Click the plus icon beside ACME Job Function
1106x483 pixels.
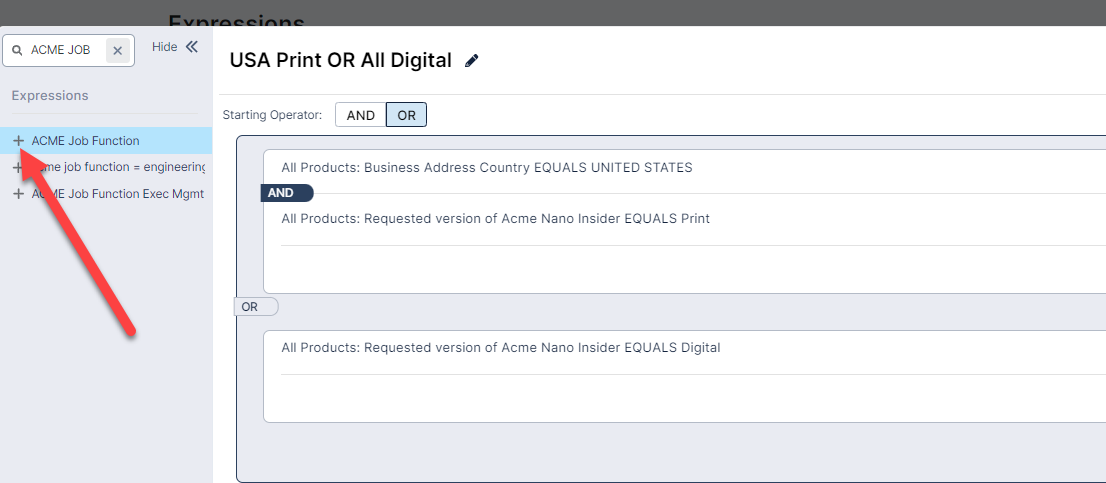(18, 141)
